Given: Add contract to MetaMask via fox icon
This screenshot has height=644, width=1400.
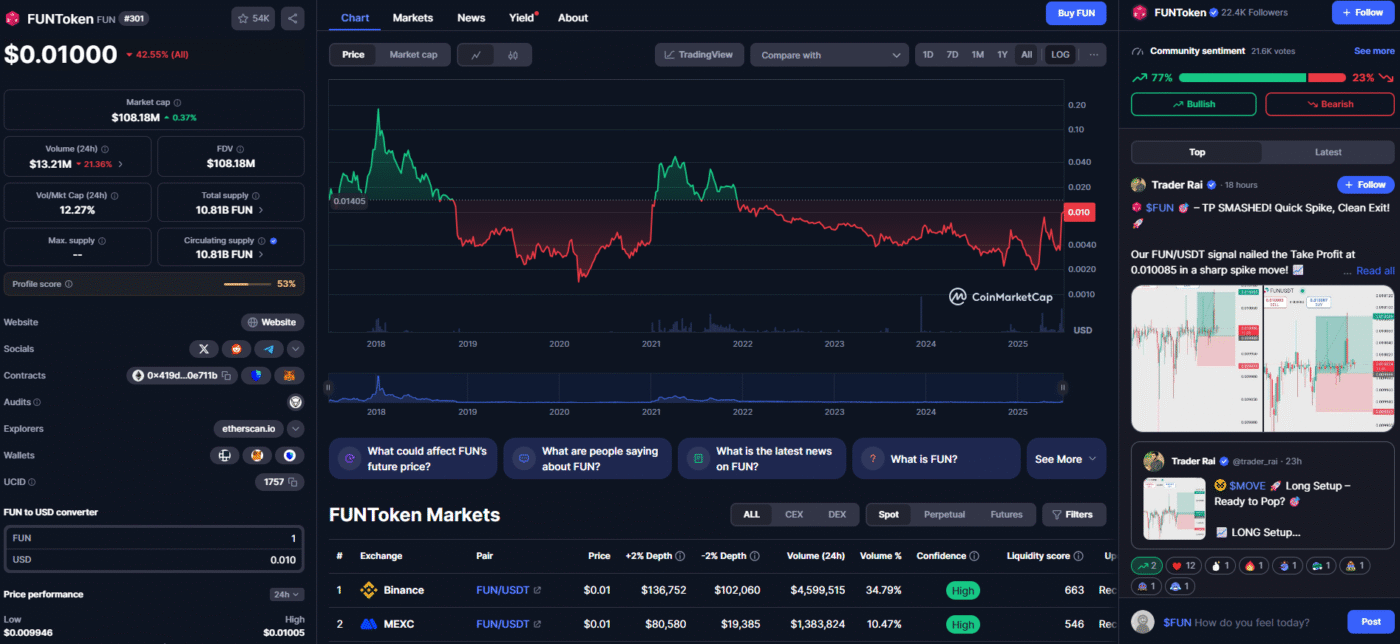Looking at the screenshot, I should (x=291, y=376).
